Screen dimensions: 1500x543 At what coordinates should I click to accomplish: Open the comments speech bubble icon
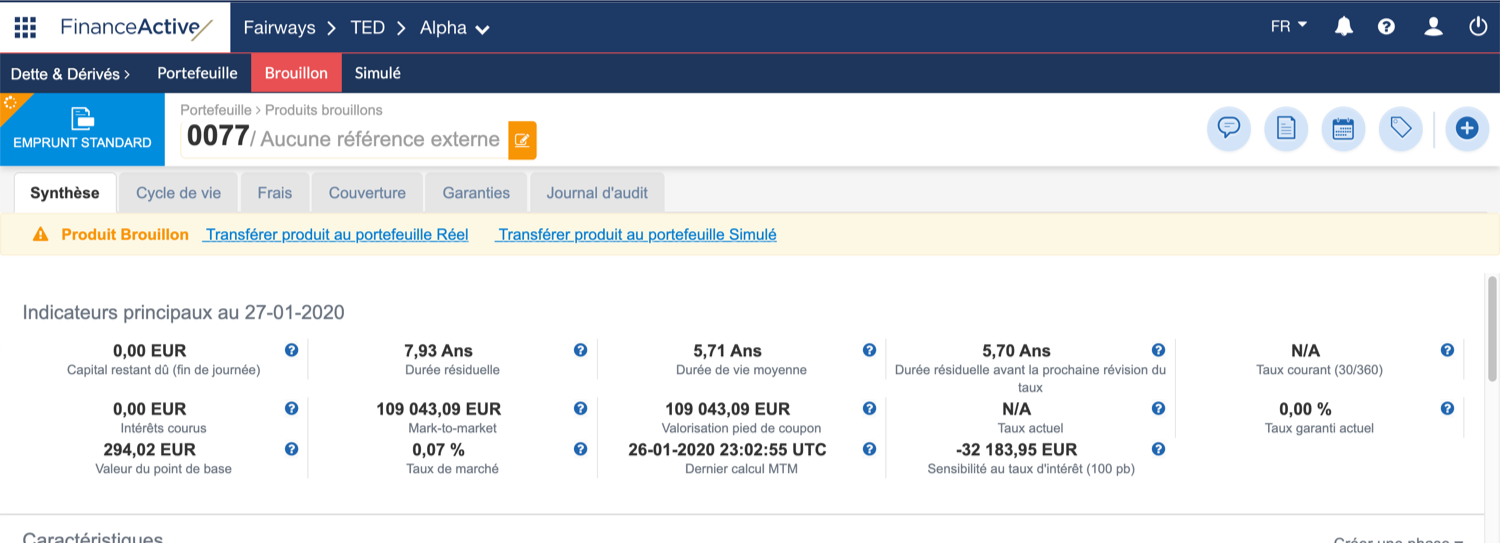1229,129
